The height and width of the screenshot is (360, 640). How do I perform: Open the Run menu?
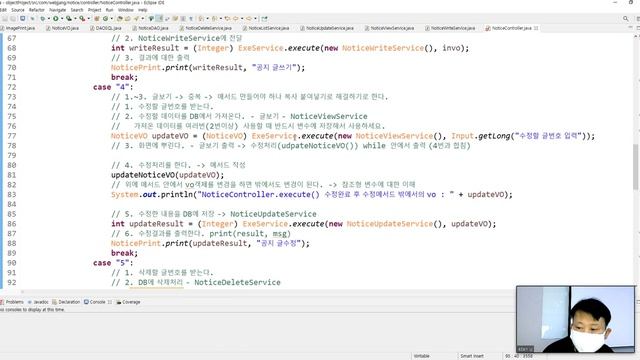[109, 10]
